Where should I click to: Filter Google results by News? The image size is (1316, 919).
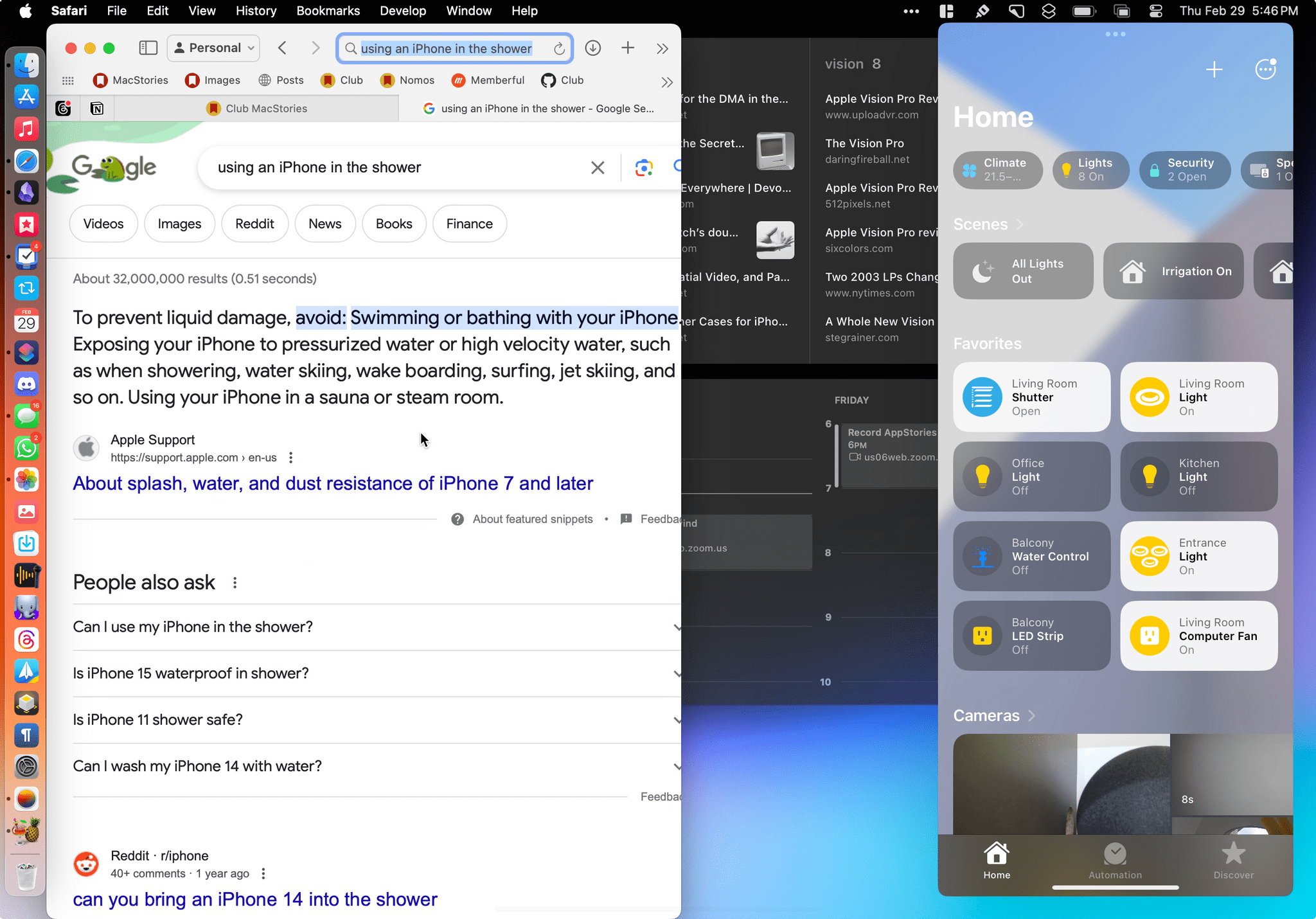[x=325, y=224]
